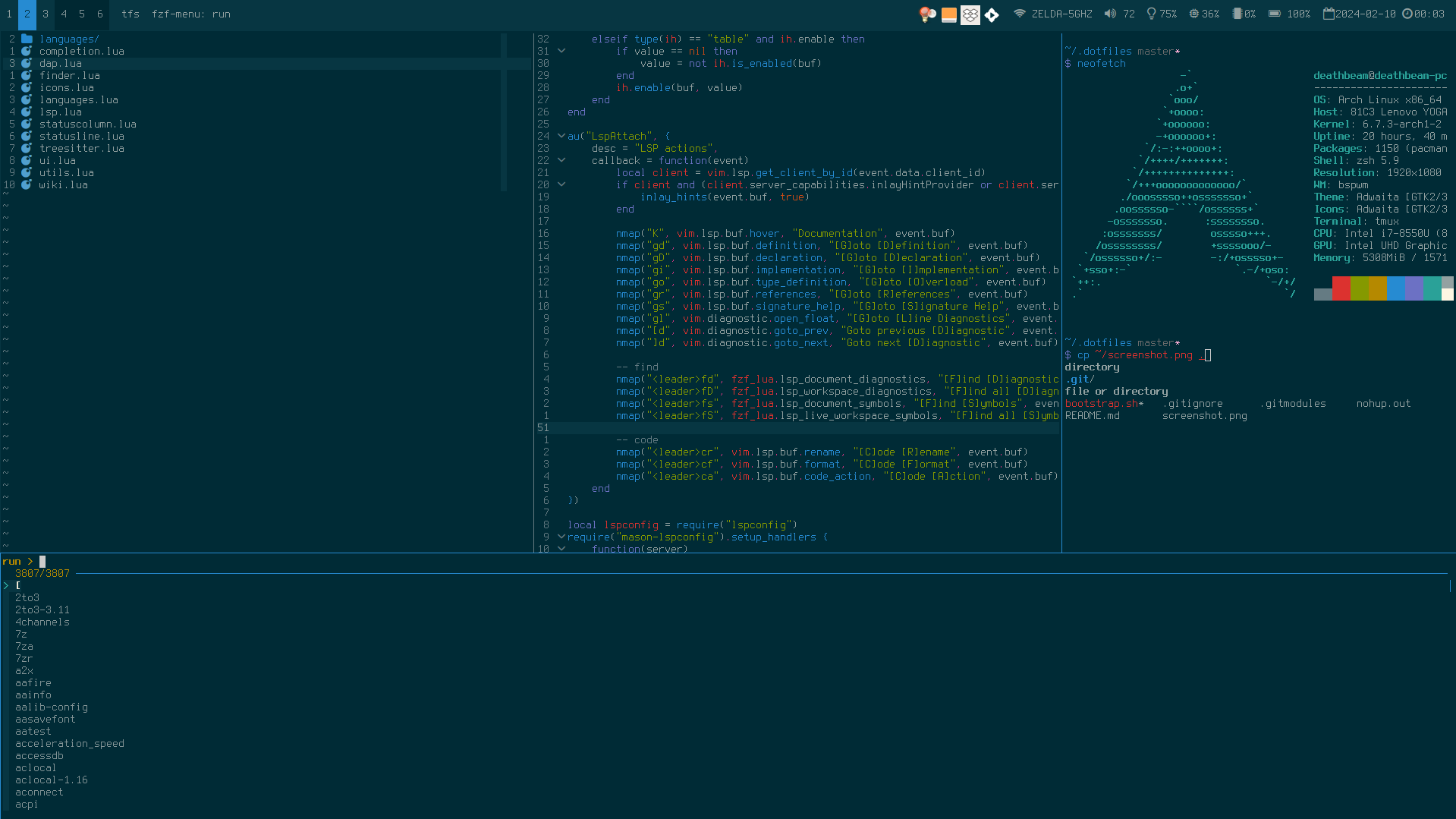The height and width of the screenshot is (819, 1456).
Task: Click the blue neofetch color block
Action: 1395,288
